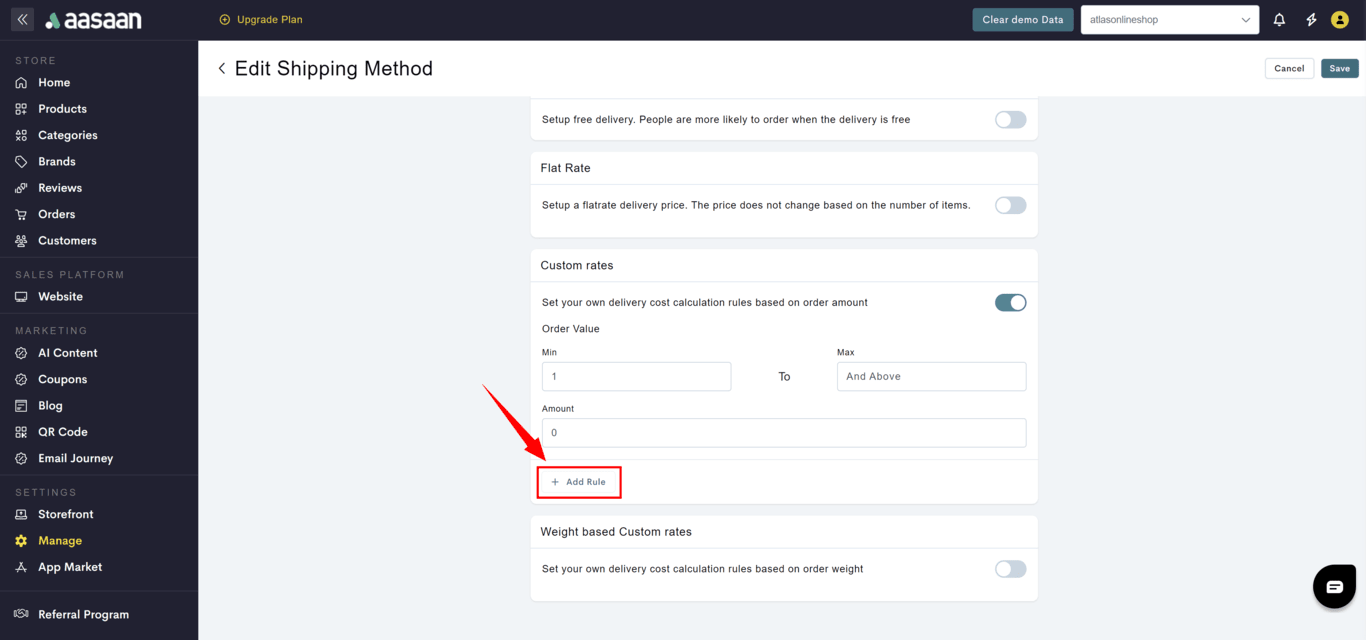This screenshot has height=640, width=1366.
Task: Open the App Market menu item
Action: click(70, 567)
